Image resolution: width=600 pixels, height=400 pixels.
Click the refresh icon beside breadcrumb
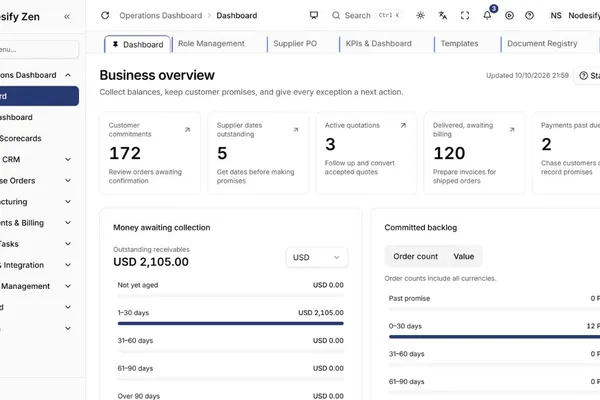[105, 15]
